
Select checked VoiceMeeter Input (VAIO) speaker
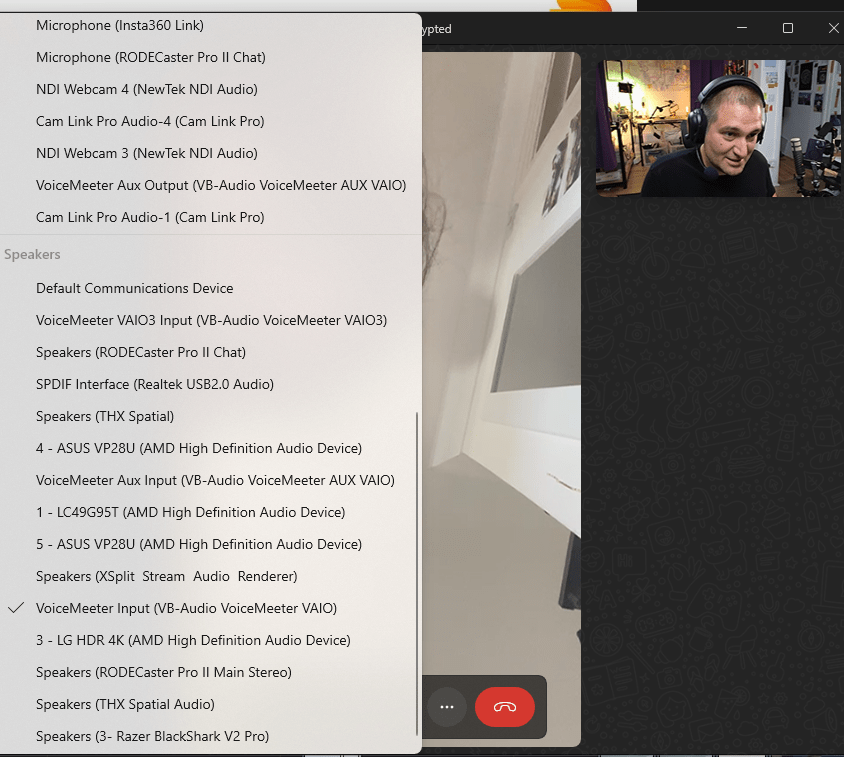210,608
